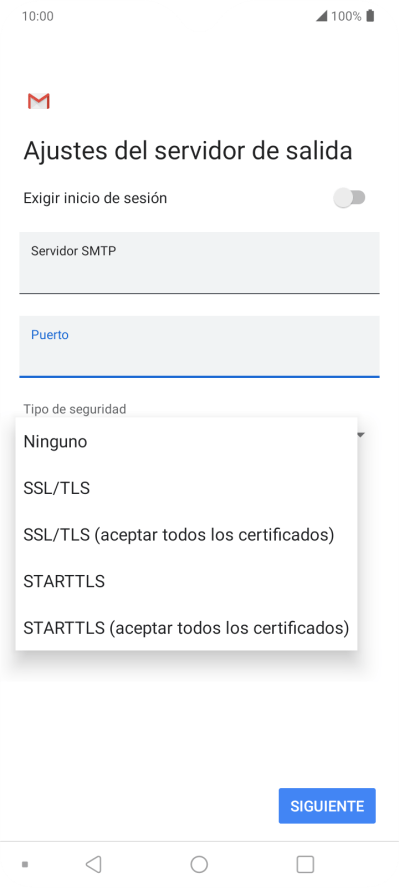Screen dimensions: 399x888
Task: Select Ninguno security option
Action: tap(186, 442)
